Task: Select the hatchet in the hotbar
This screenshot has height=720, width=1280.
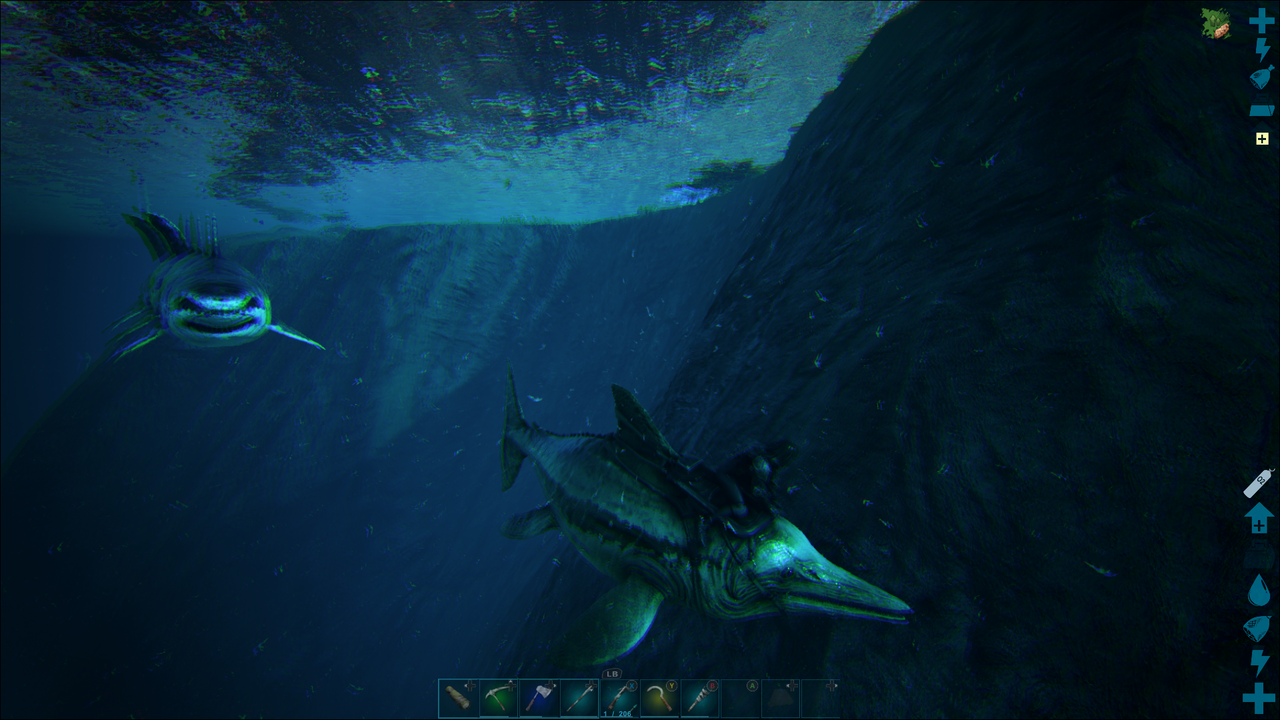Action: coord(538,699)
